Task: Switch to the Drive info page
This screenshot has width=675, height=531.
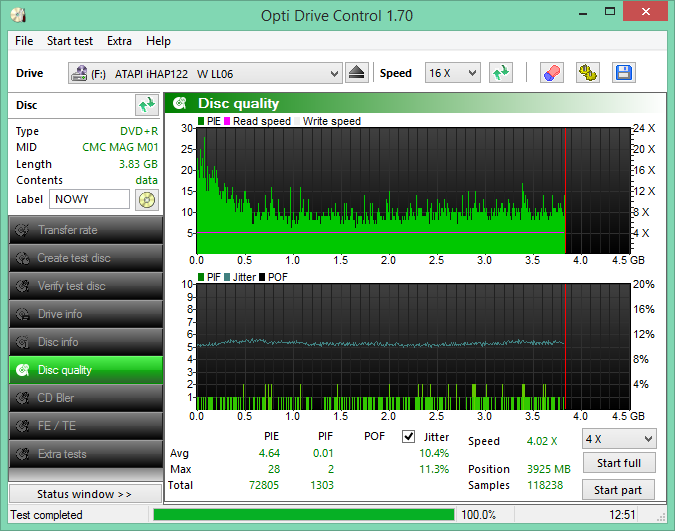Action: click(86, 314)
